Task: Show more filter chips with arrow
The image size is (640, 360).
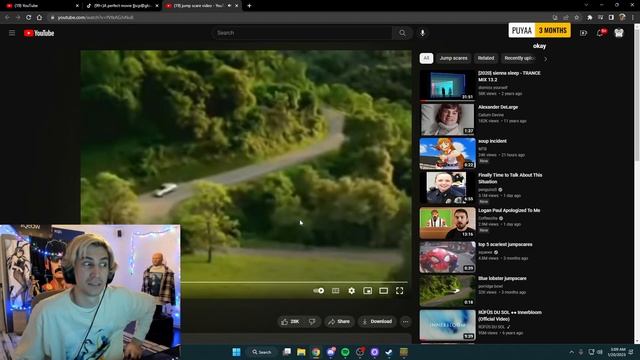Action: pyautogui.click(x=545, y=59)
